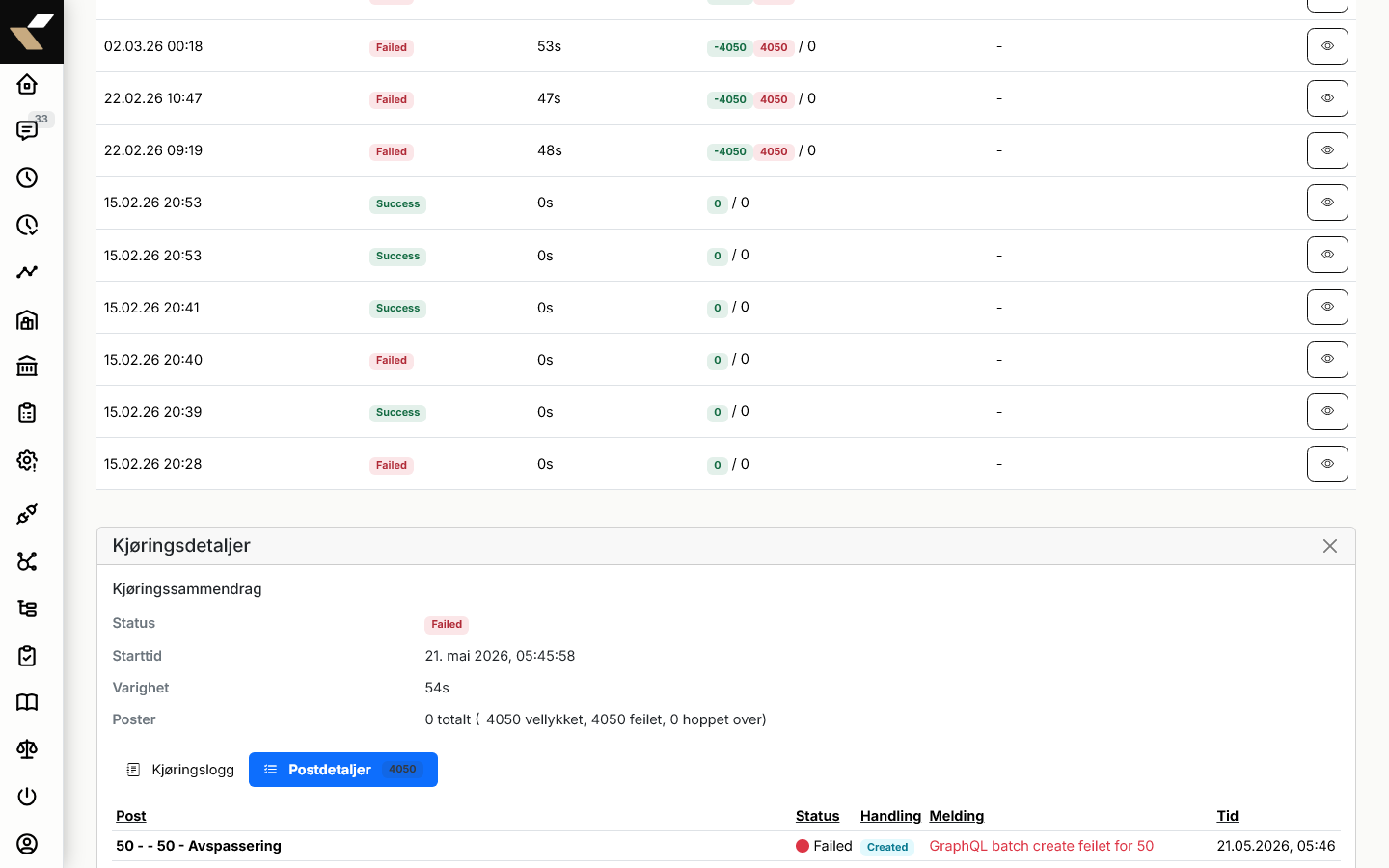Click the power icon in sidebar

point(27,797)
